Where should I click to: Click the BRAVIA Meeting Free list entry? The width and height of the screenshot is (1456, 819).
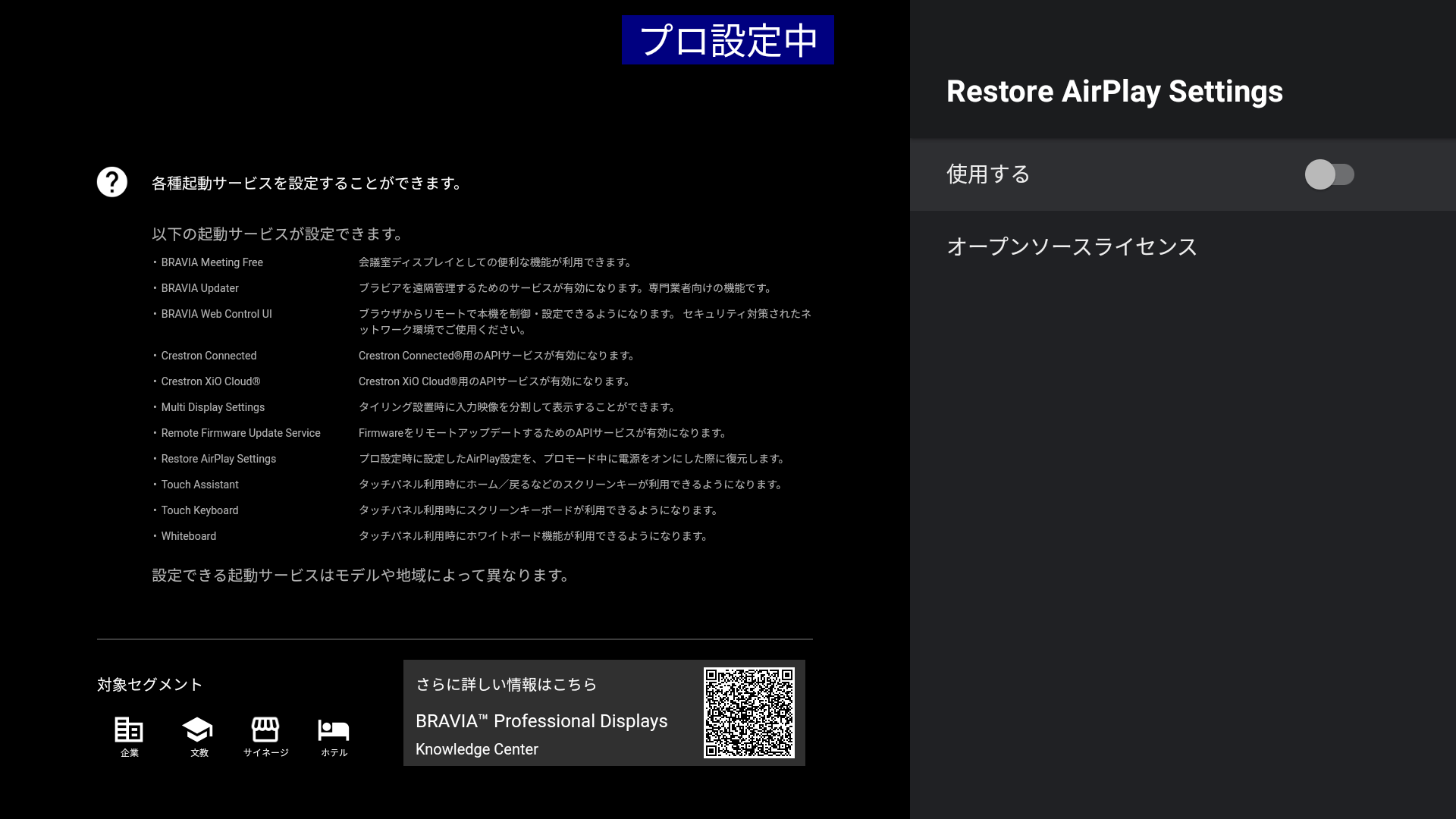(x=212, y=262)
